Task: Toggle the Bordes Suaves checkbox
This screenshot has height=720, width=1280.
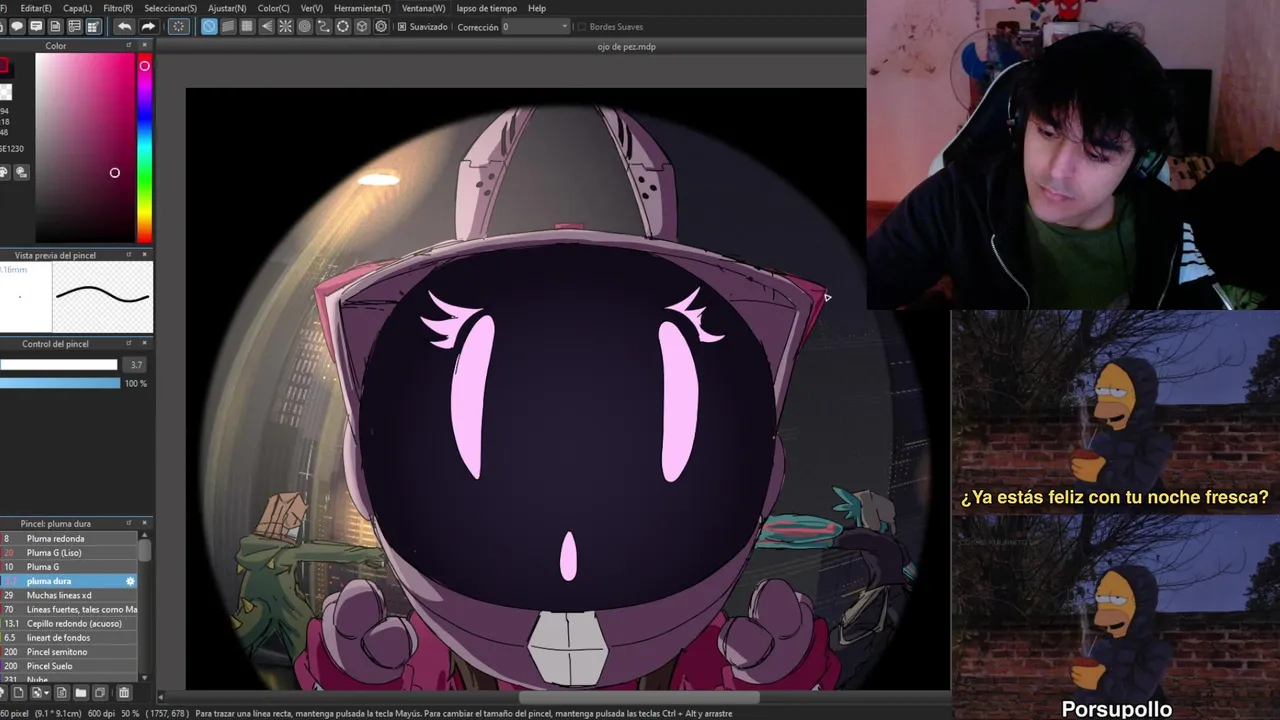Action: click(582, 27)
